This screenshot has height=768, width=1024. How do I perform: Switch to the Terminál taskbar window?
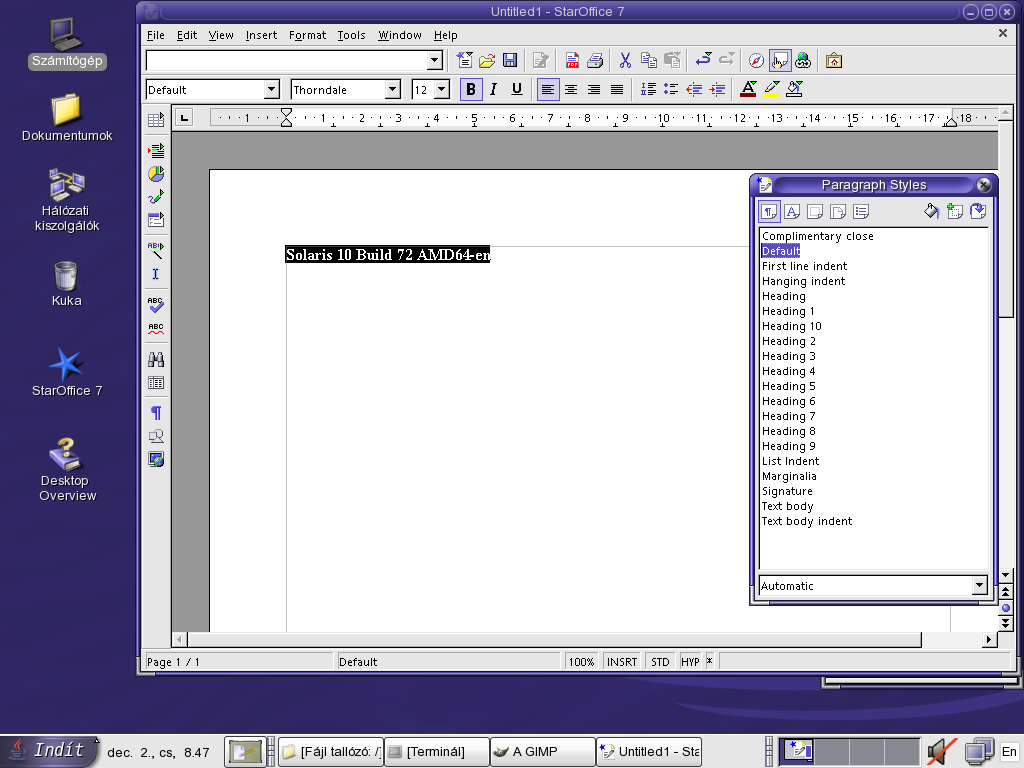point(436,752)
